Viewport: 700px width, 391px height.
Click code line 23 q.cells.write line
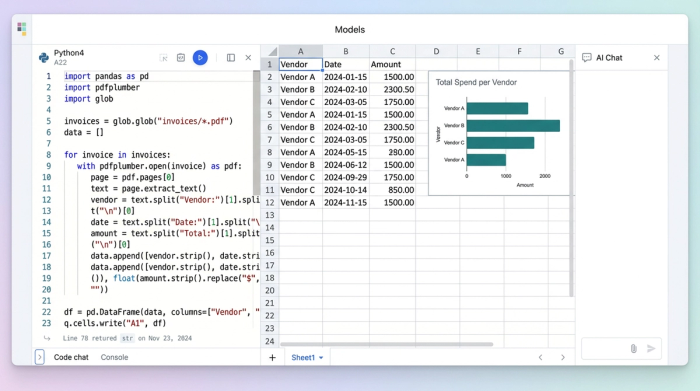[115, 323]
